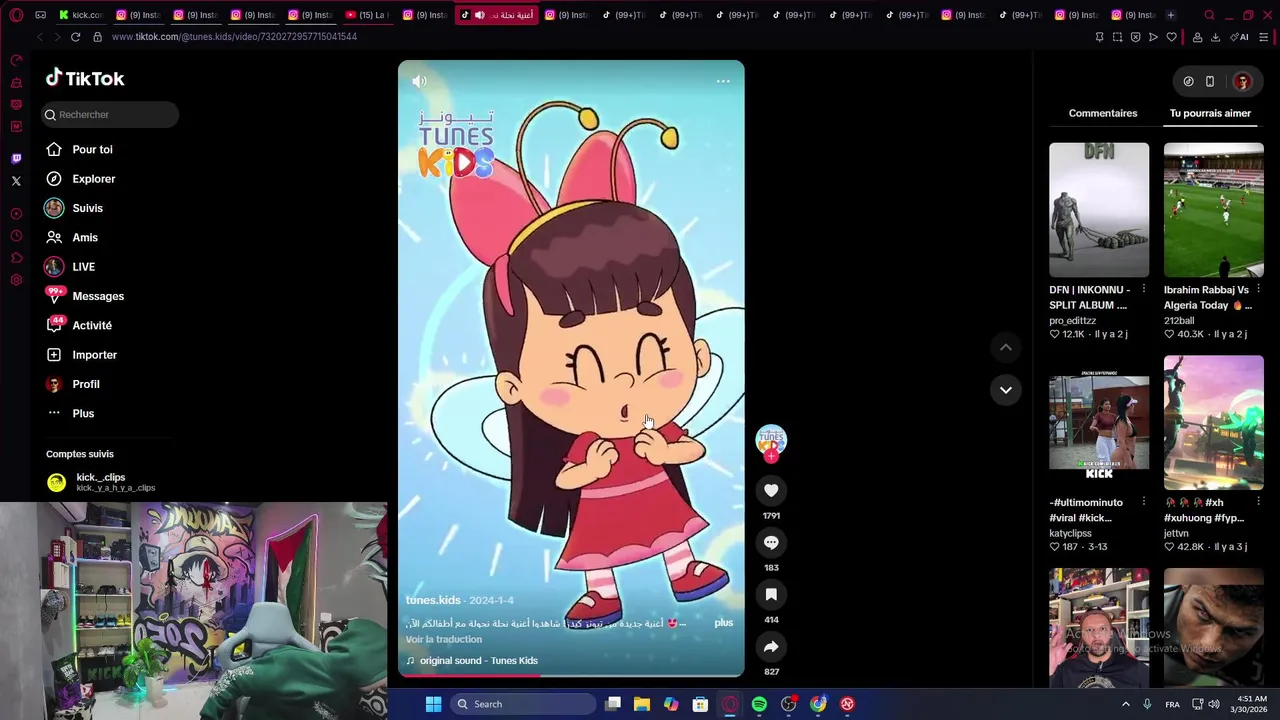Mute the video with the speaker icon
The image size is (1280, 720).
coord(420,82)
